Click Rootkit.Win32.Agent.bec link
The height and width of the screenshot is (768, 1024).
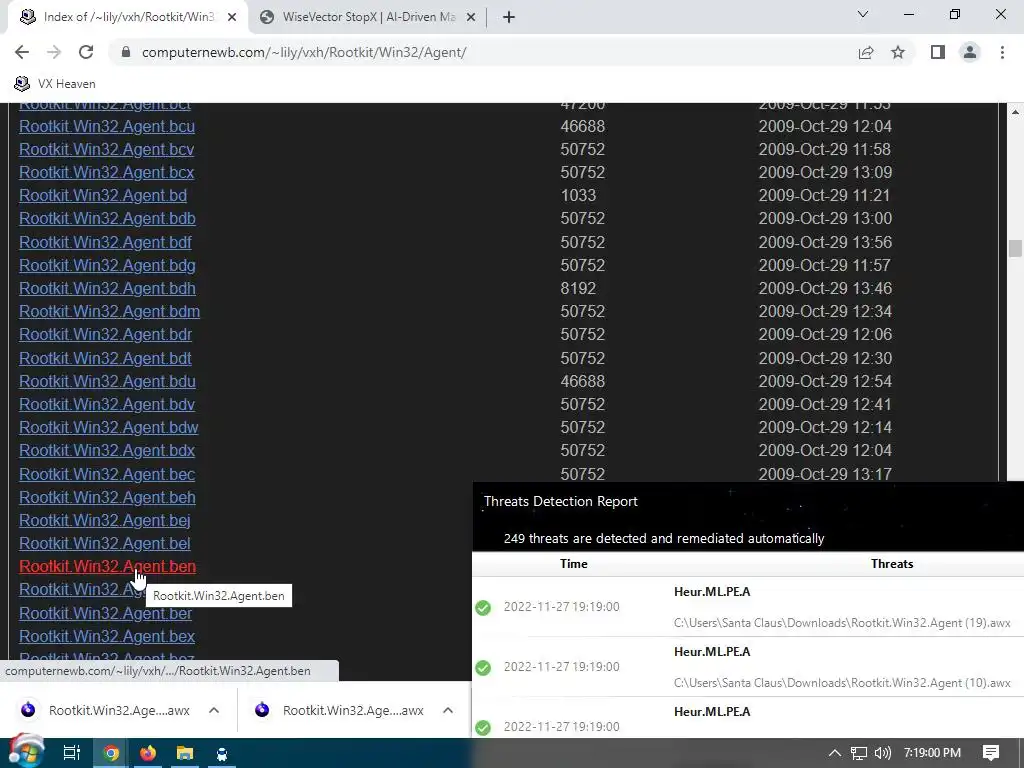(x=107, y=474)
